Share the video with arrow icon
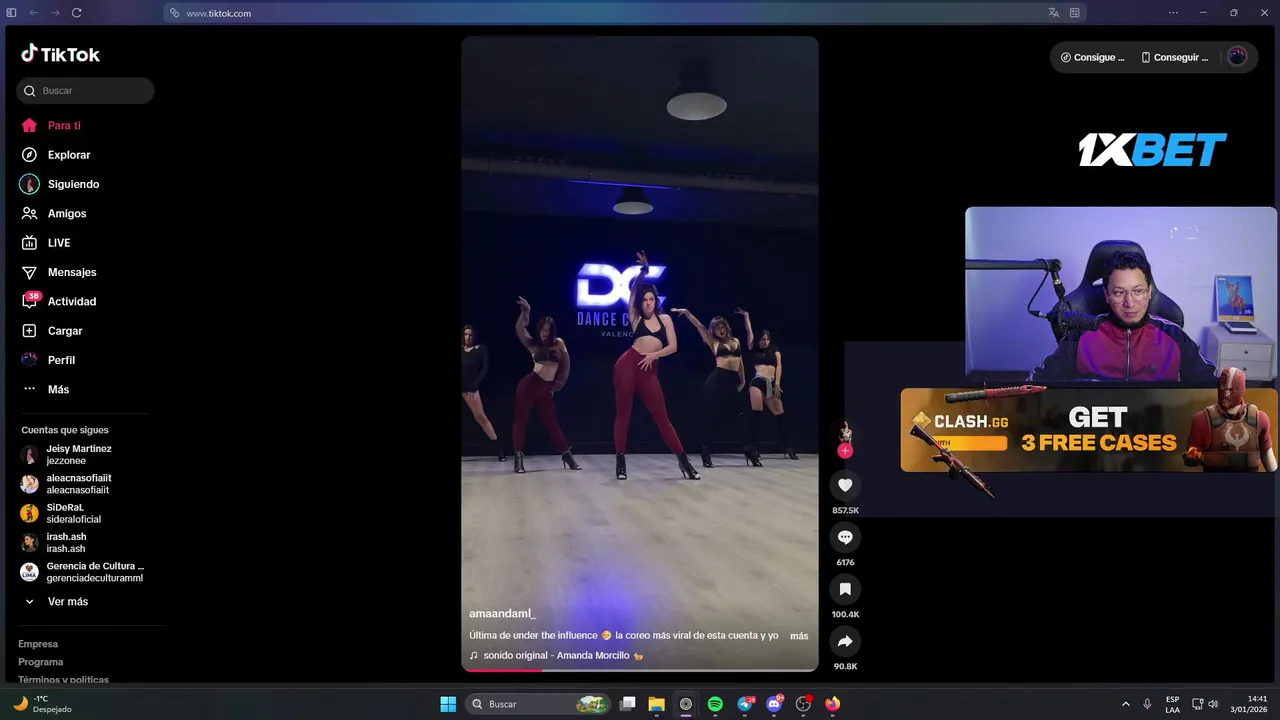The height and width of the screenshot is (720, 1280). 845,641
